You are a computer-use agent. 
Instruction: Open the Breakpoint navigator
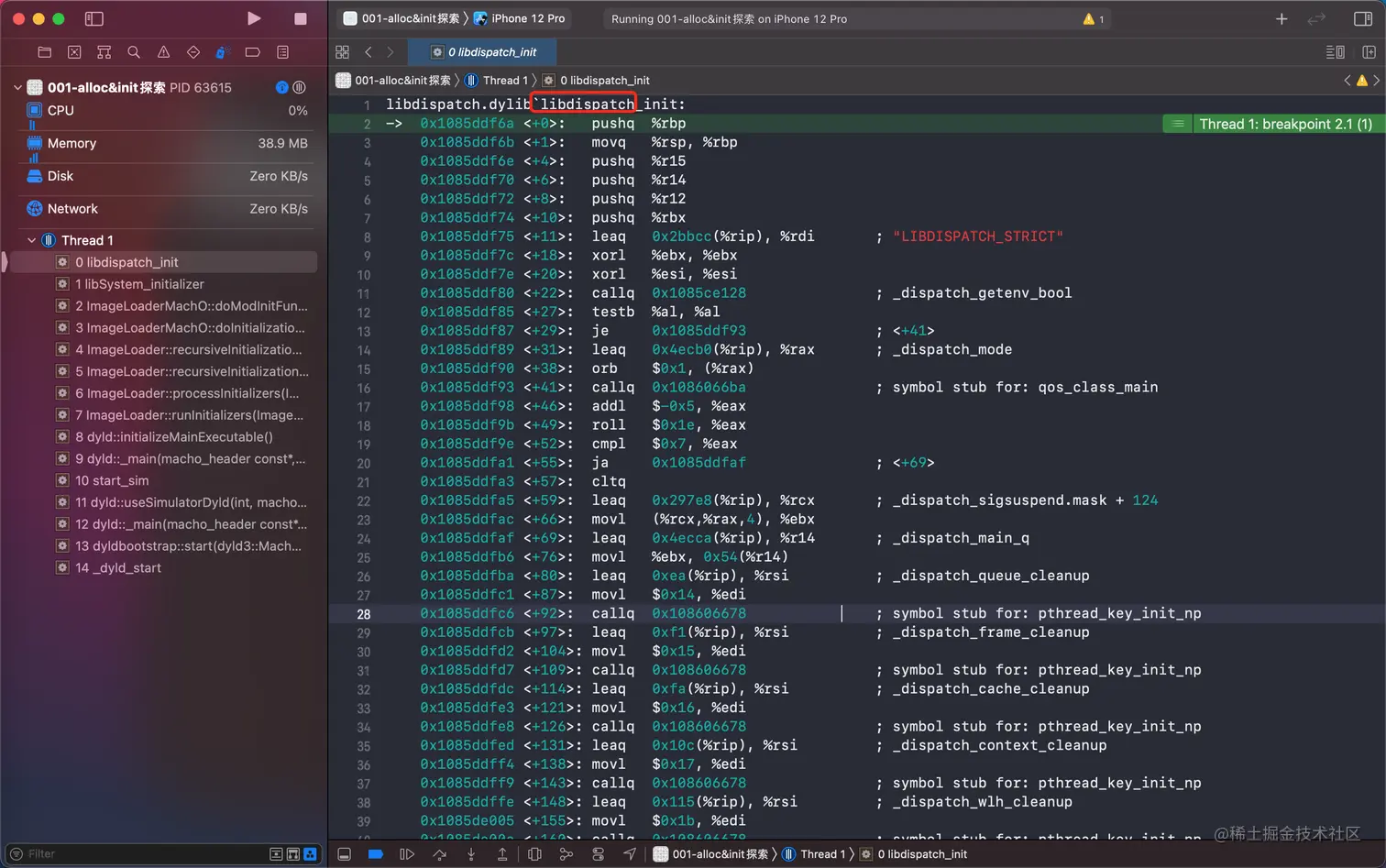[x=252, y=52]
